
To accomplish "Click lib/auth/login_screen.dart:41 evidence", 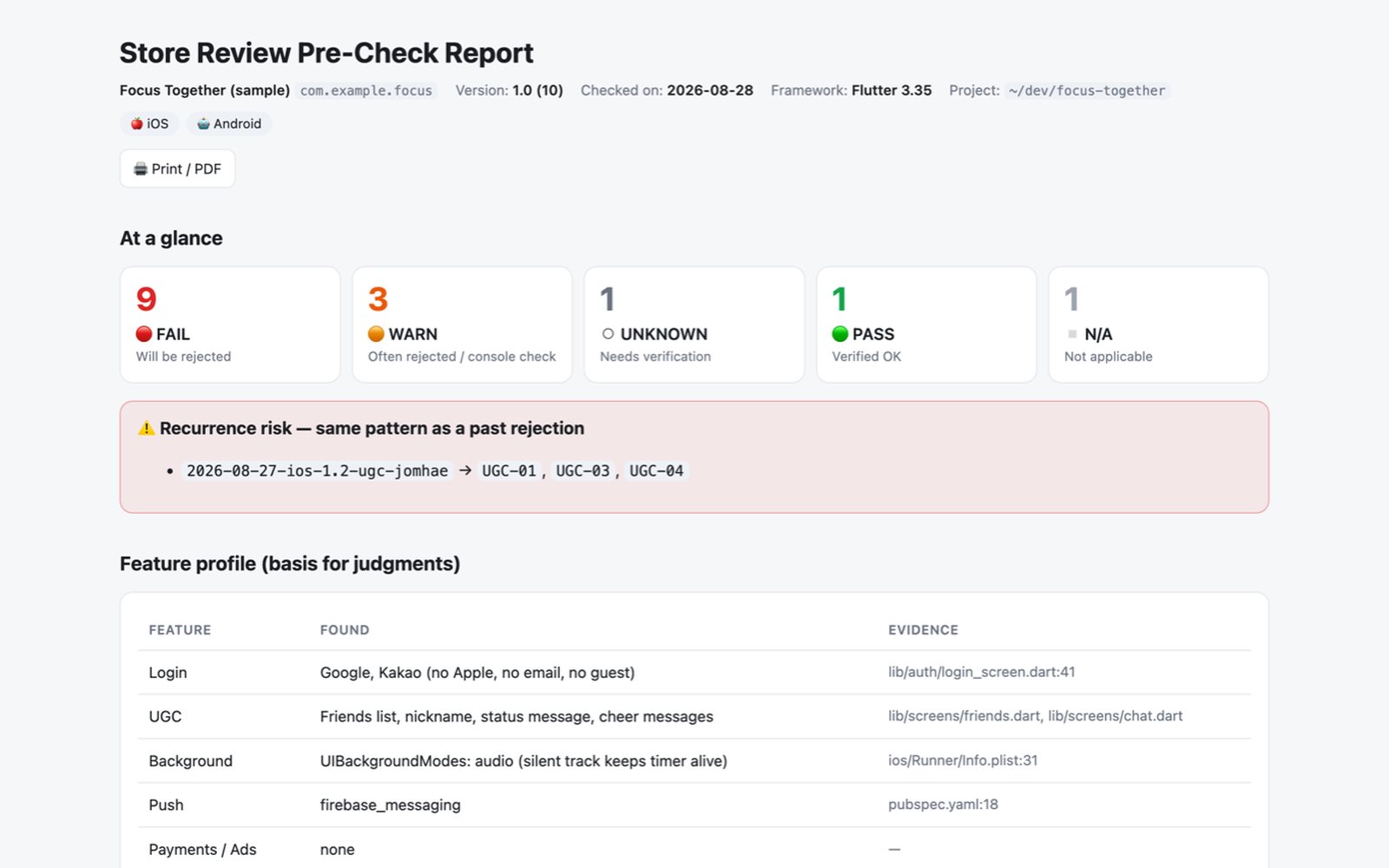I will [x=982, y=672].
